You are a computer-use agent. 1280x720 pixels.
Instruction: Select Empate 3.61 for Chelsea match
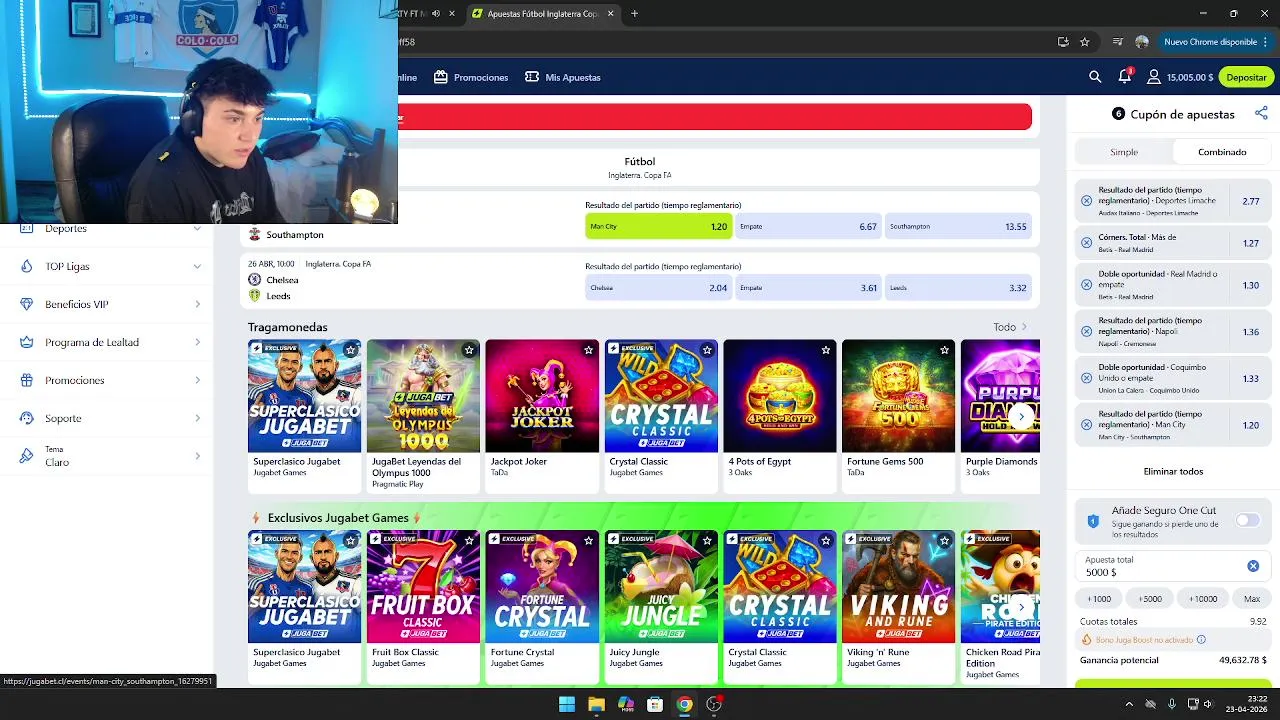tap(808, 287)
